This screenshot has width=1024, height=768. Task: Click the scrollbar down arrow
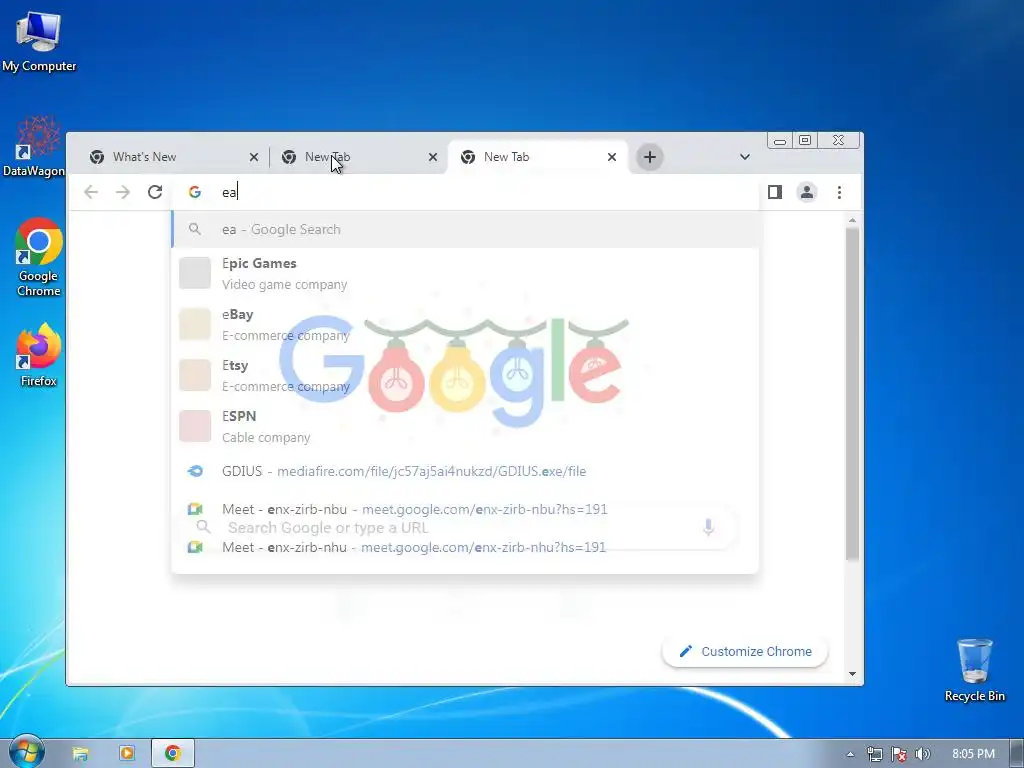tap(852, 673)
